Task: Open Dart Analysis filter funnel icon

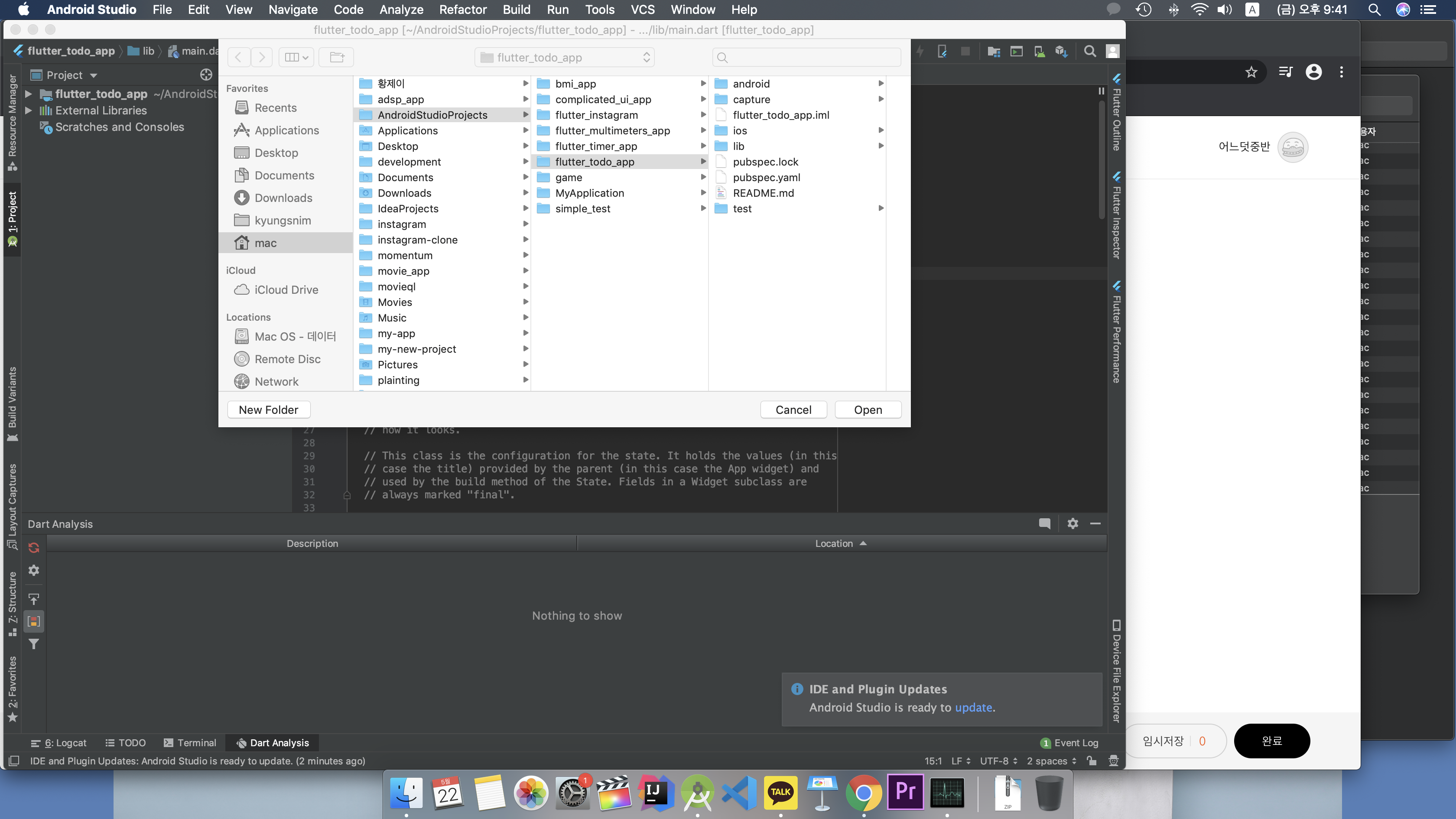Action: [34, 644]
